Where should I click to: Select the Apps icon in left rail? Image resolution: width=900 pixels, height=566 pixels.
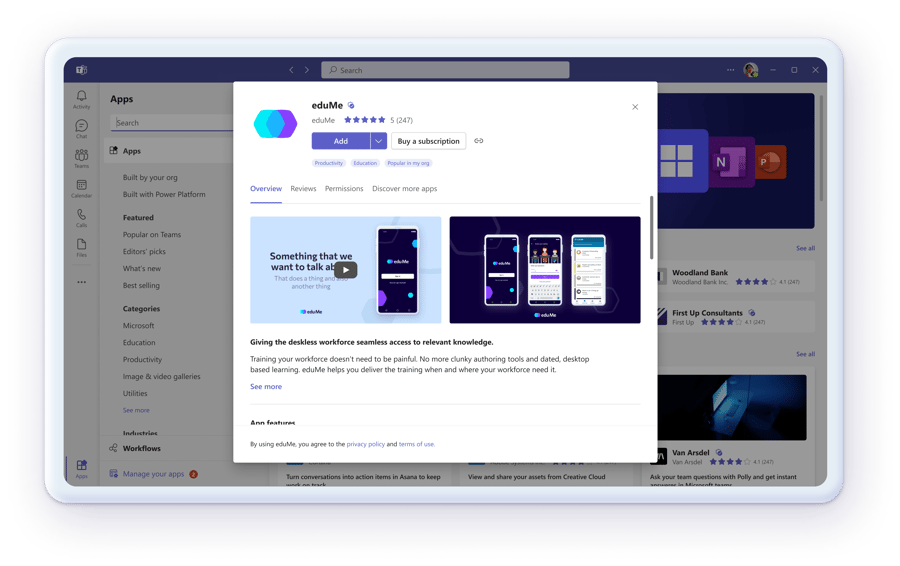pyautogui.click(x=82, y=468)
